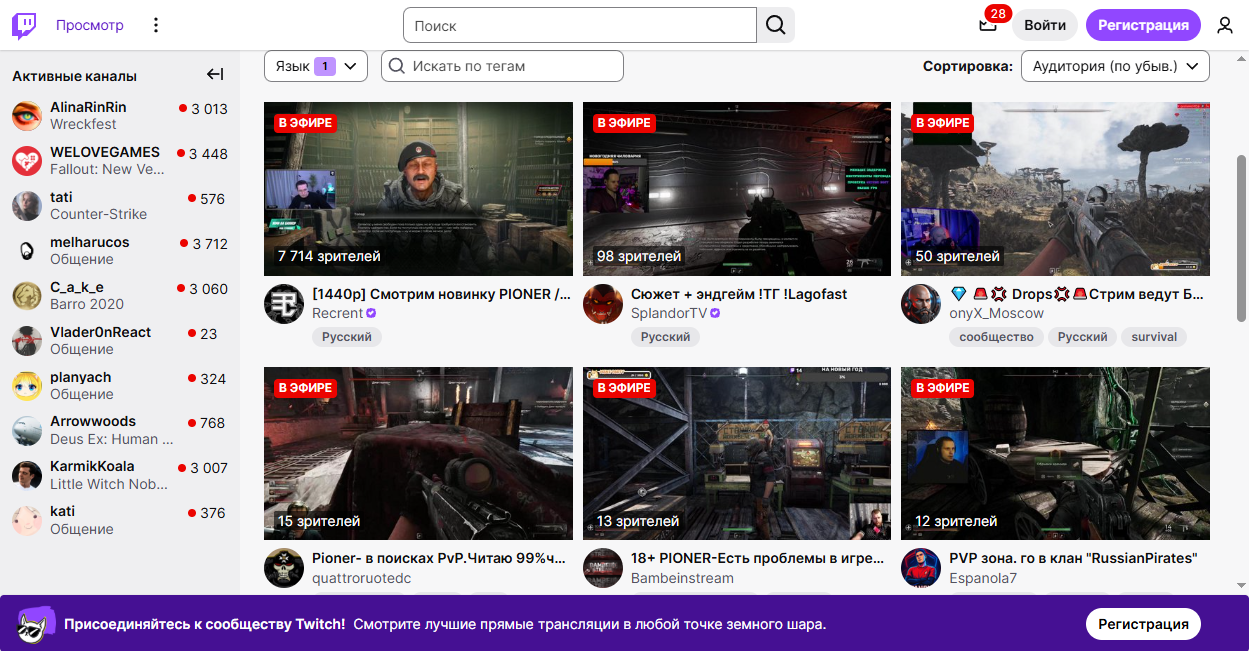Click Регистрация button in purple banner
The width and height of the screenshot is (1249, 651).
(x=1143, y=624)
